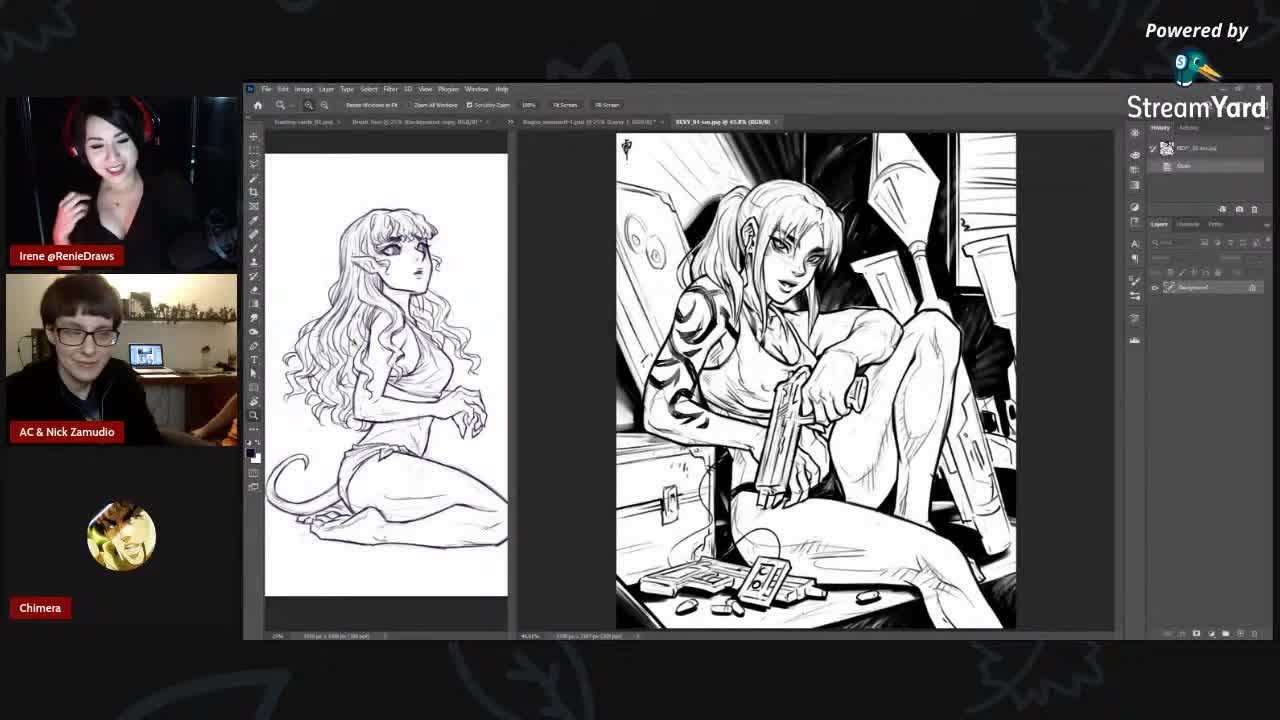1280x720 pixels.
Task: Toggle the layer filter switch
Action: coord(1267,240)
